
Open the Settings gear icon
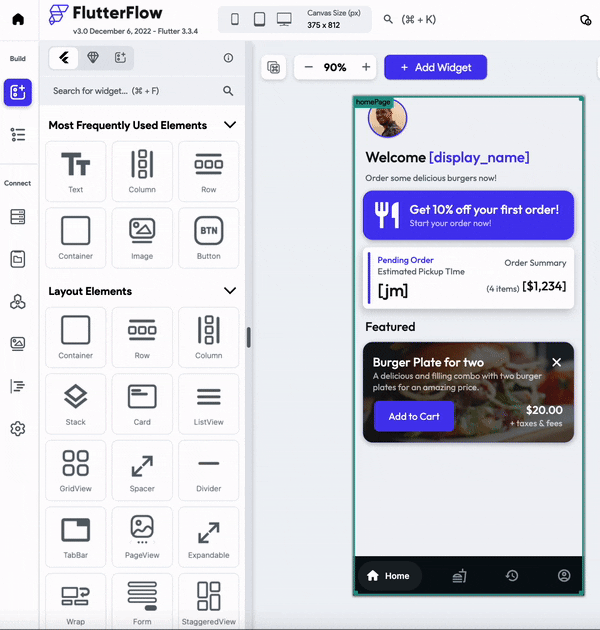18,429
